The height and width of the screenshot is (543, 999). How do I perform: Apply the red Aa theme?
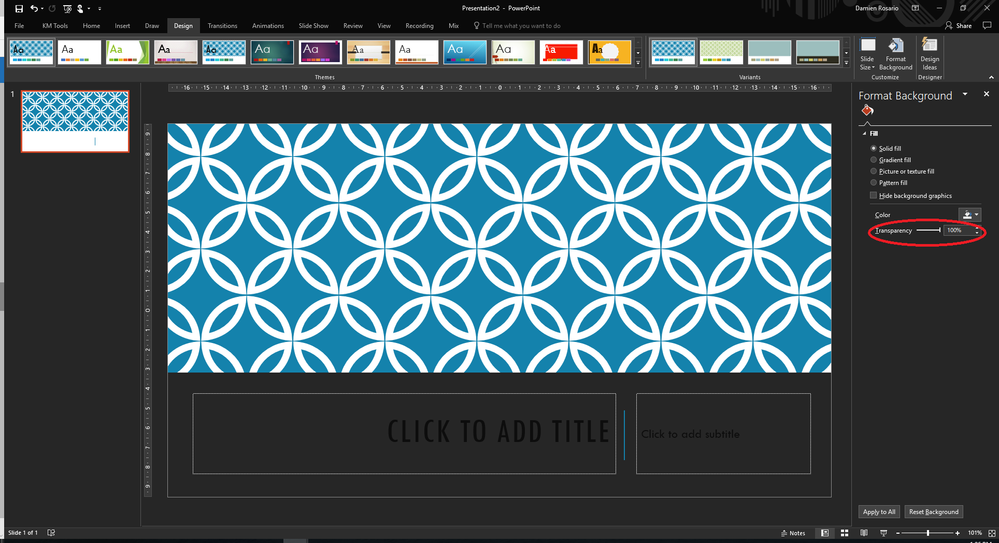[561, 52]
